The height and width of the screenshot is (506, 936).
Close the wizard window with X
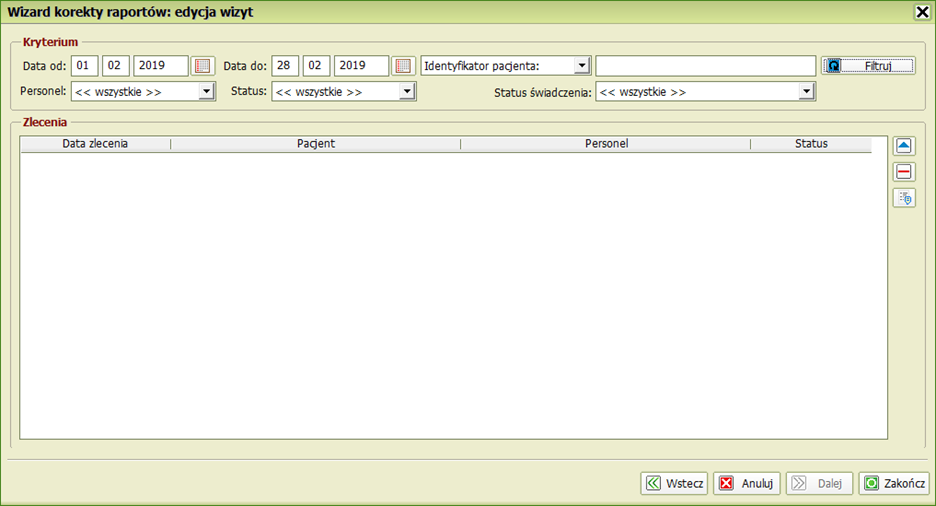(921, 12)
